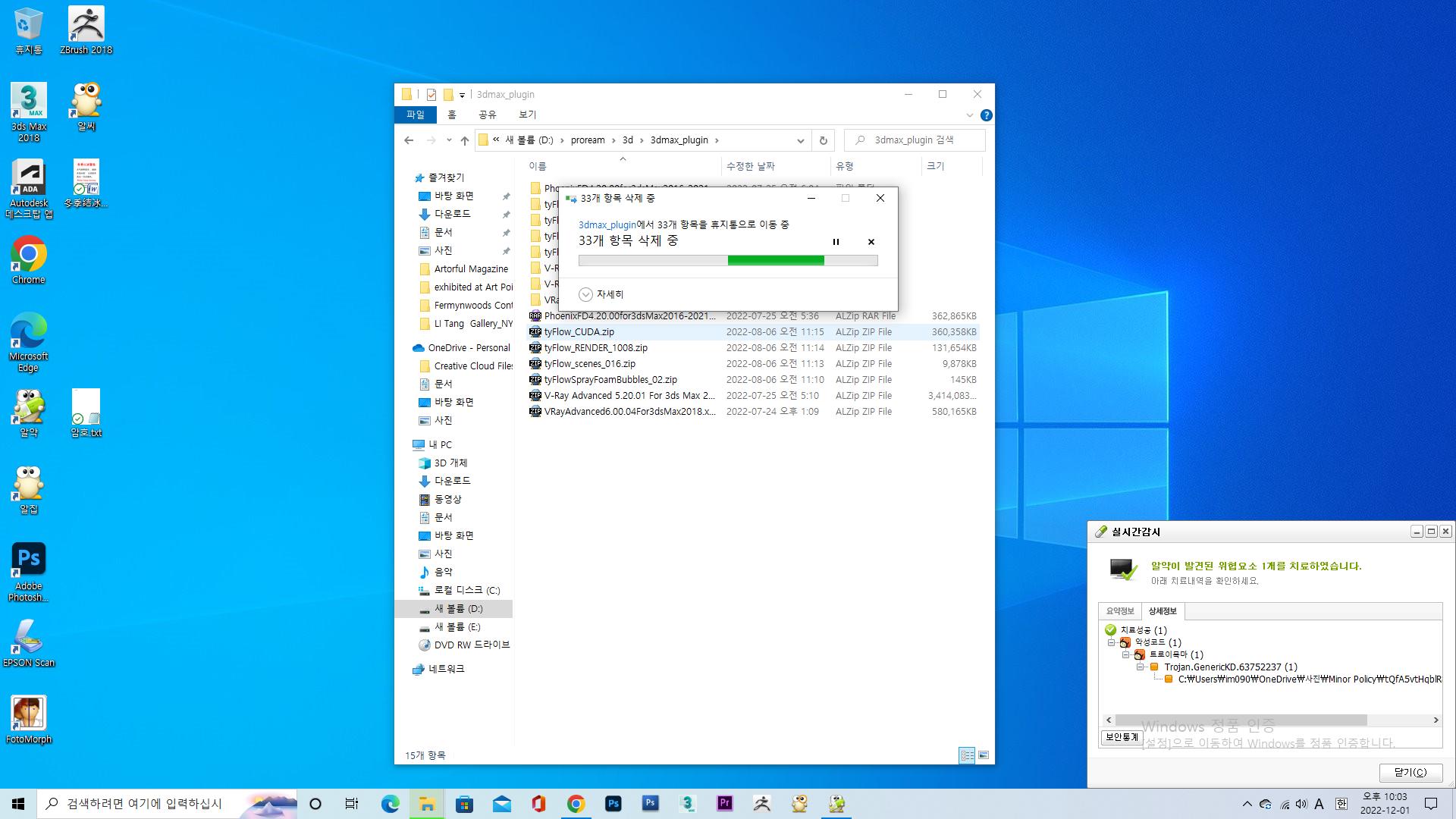Viewport: 1456px width, 819px height.
Task: Pause the file deletion operation
Action: pos(836,242)
